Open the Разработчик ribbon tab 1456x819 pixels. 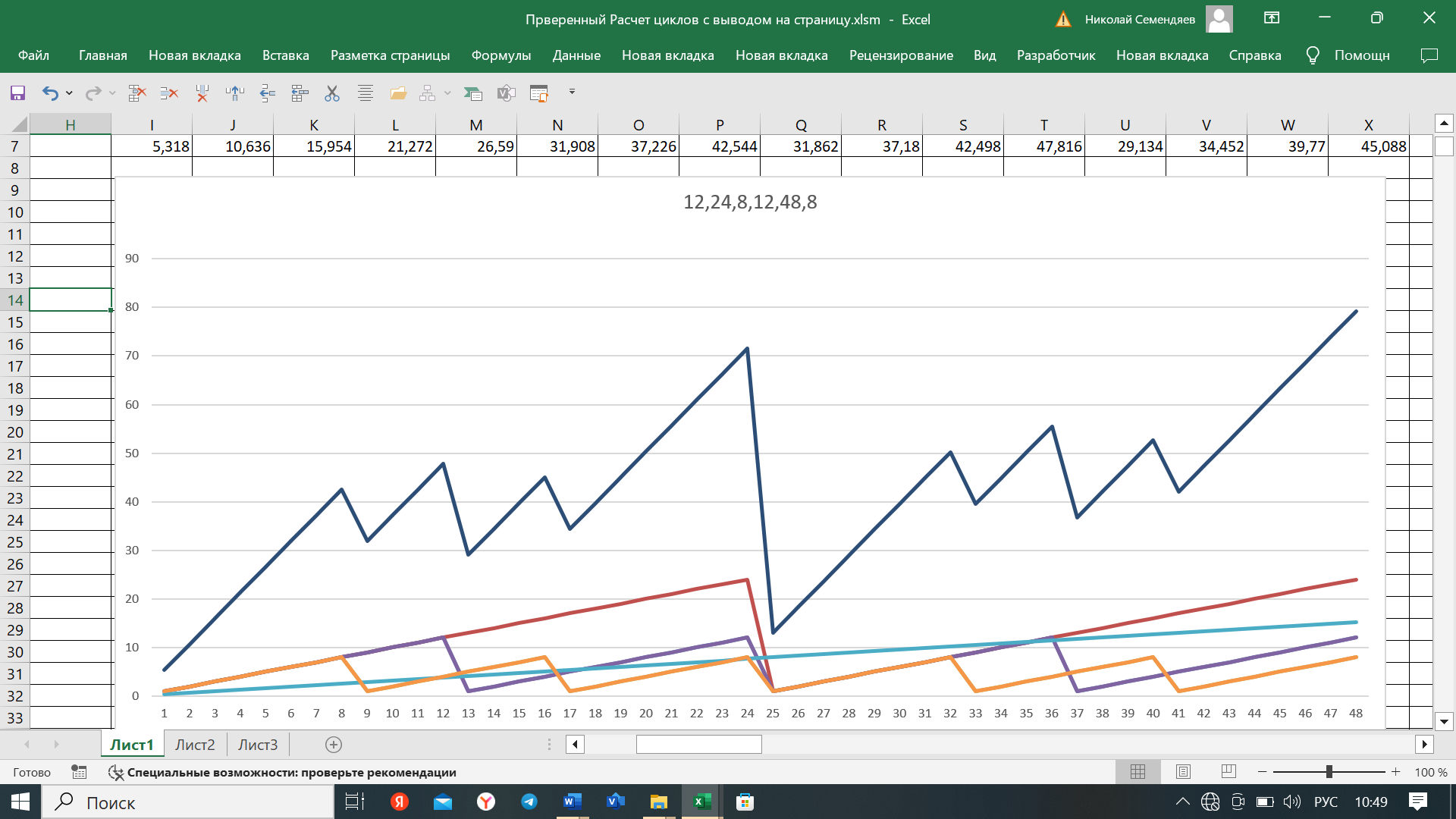(x=1056, y=55)
